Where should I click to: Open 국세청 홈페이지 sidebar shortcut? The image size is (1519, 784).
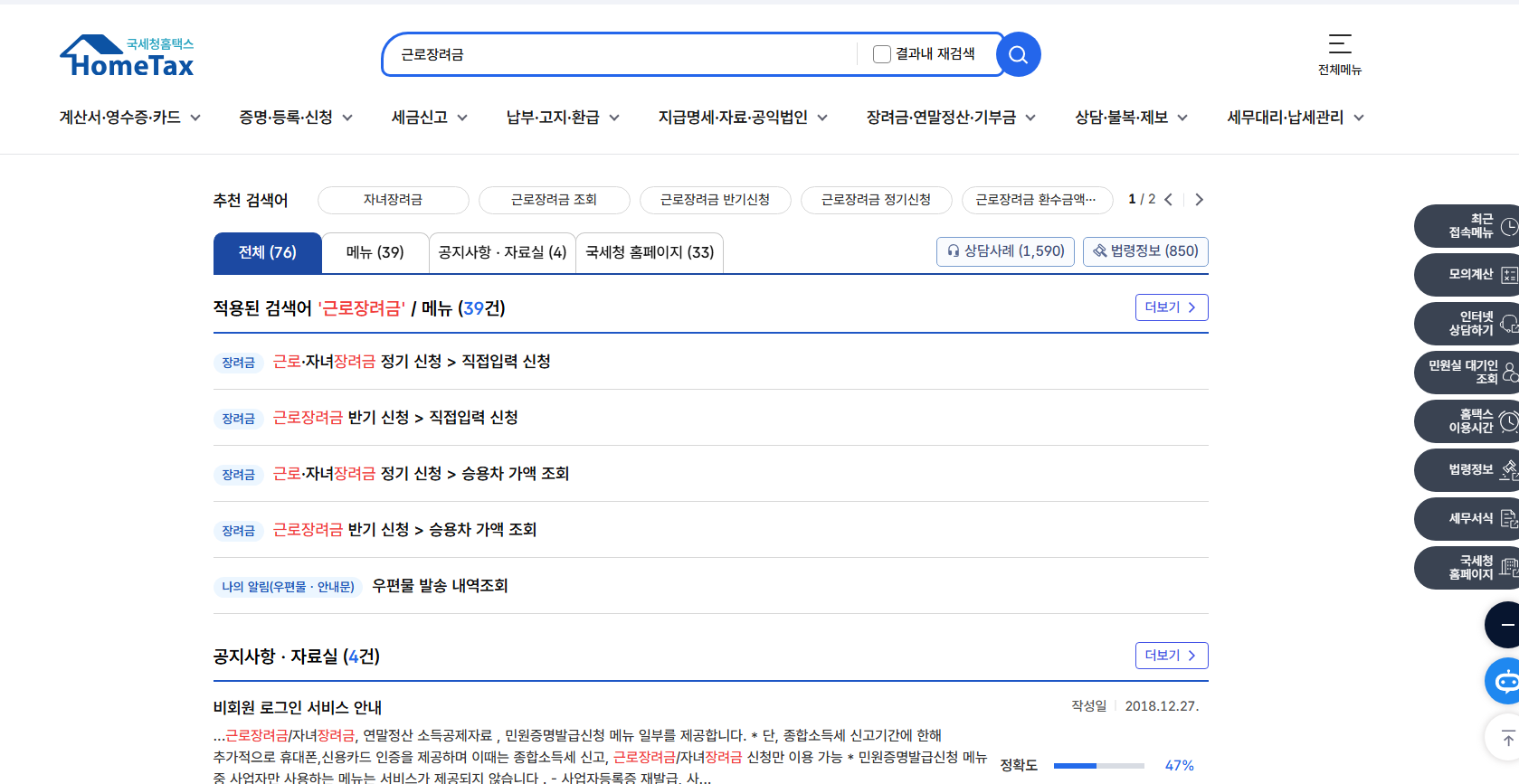(1467, 568)
